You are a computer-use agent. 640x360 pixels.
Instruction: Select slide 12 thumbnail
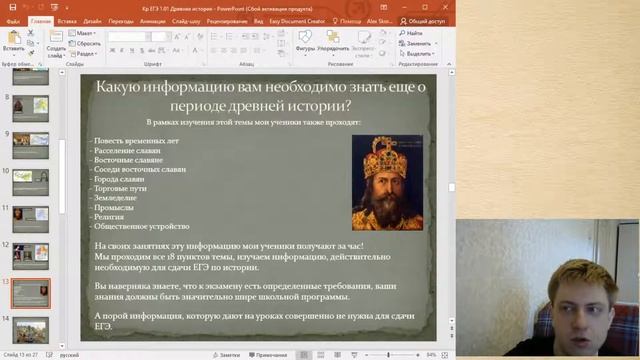point(31,256)
